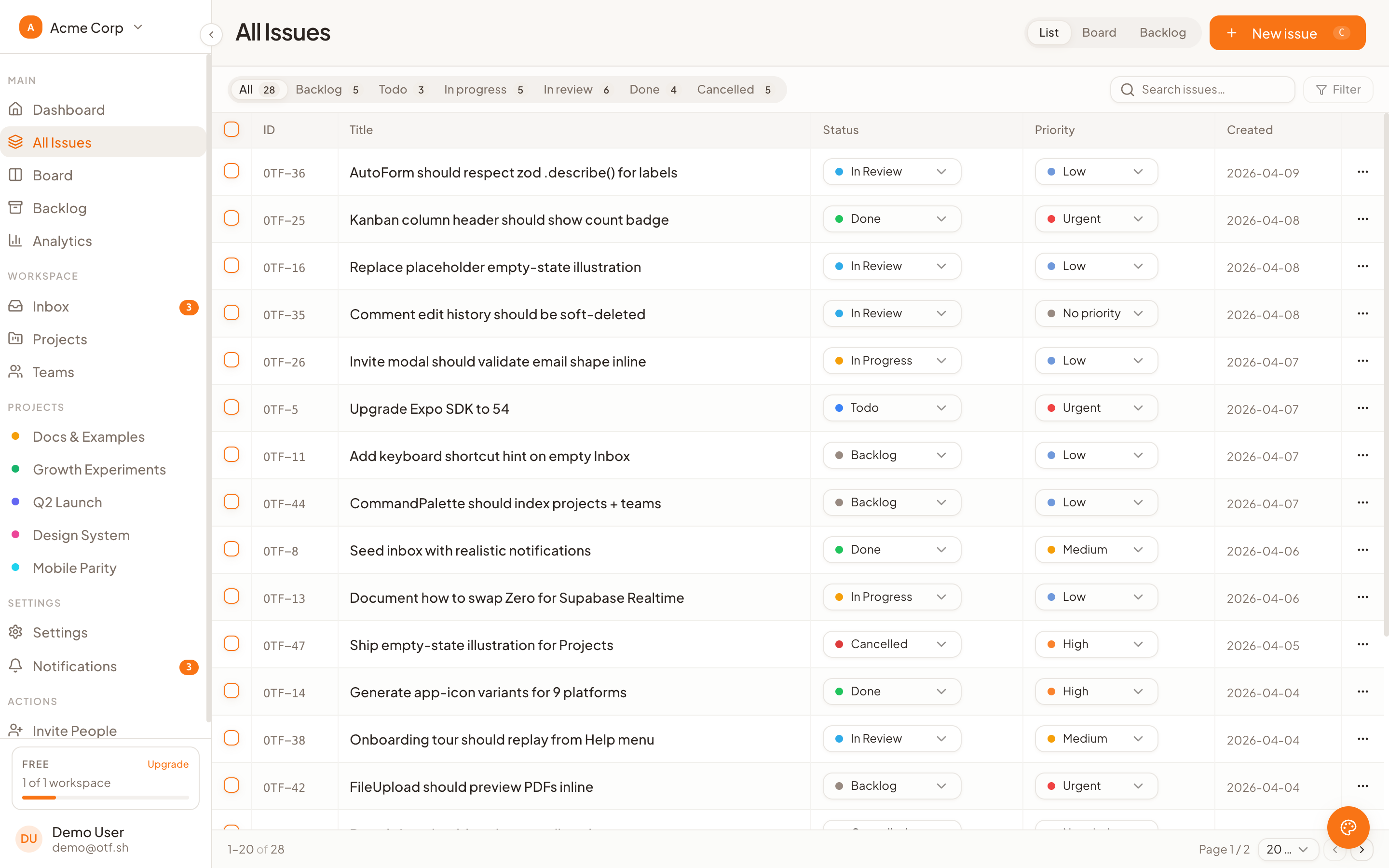1389x868 pixels.
Task: Click the Notifications bell icon
Action: (15, 665)
